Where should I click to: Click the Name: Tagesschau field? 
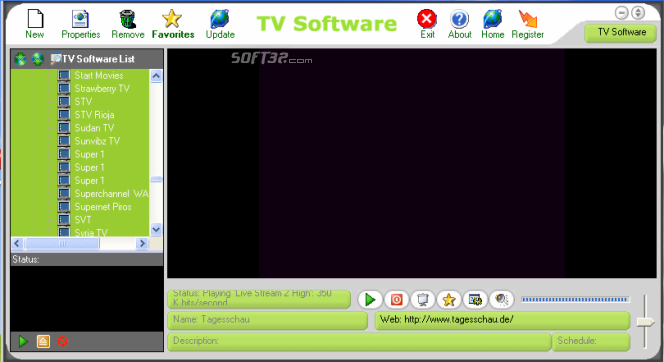point(268,321)
